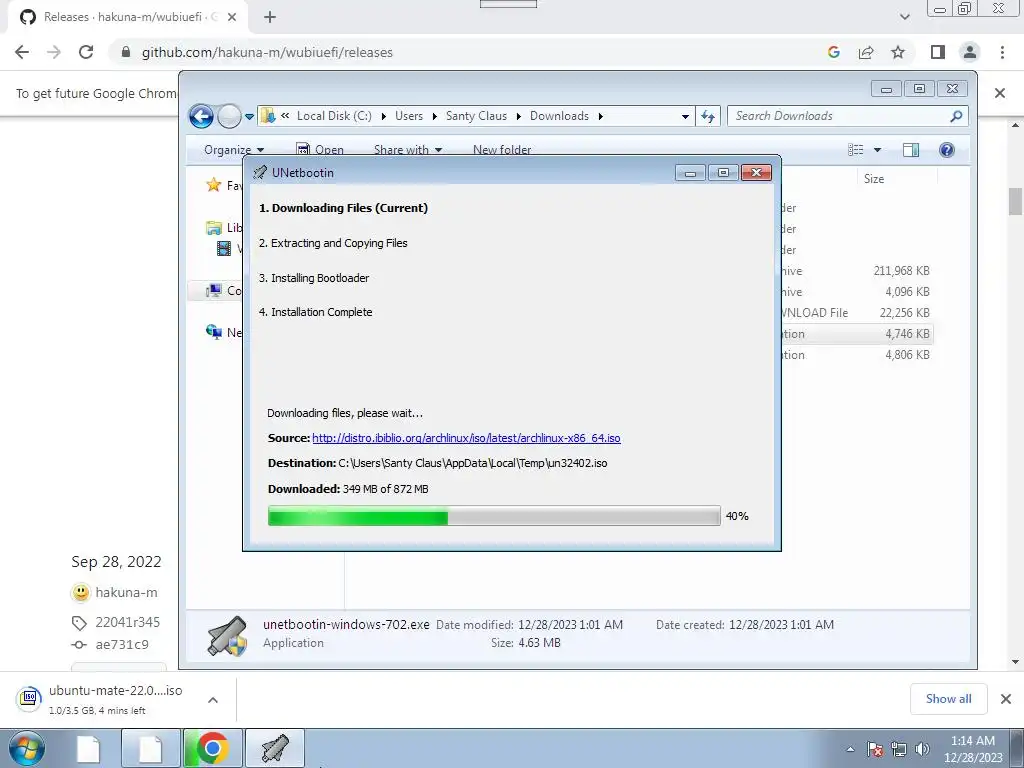Expand the Downloads breadcrumb arrow
The width and height of the screenshot is (1024, 768).
[600, 116]
